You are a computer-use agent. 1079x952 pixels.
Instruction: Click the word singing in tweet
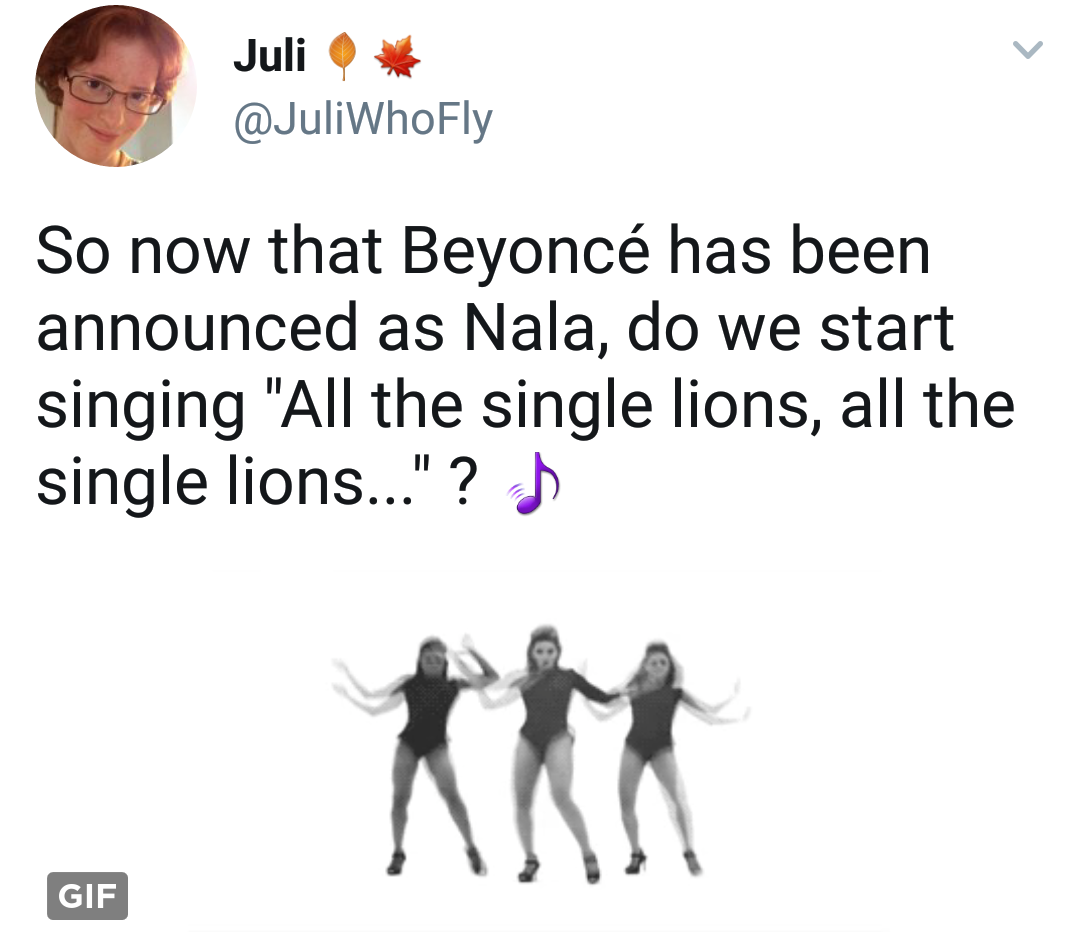(x=140, y=407)
